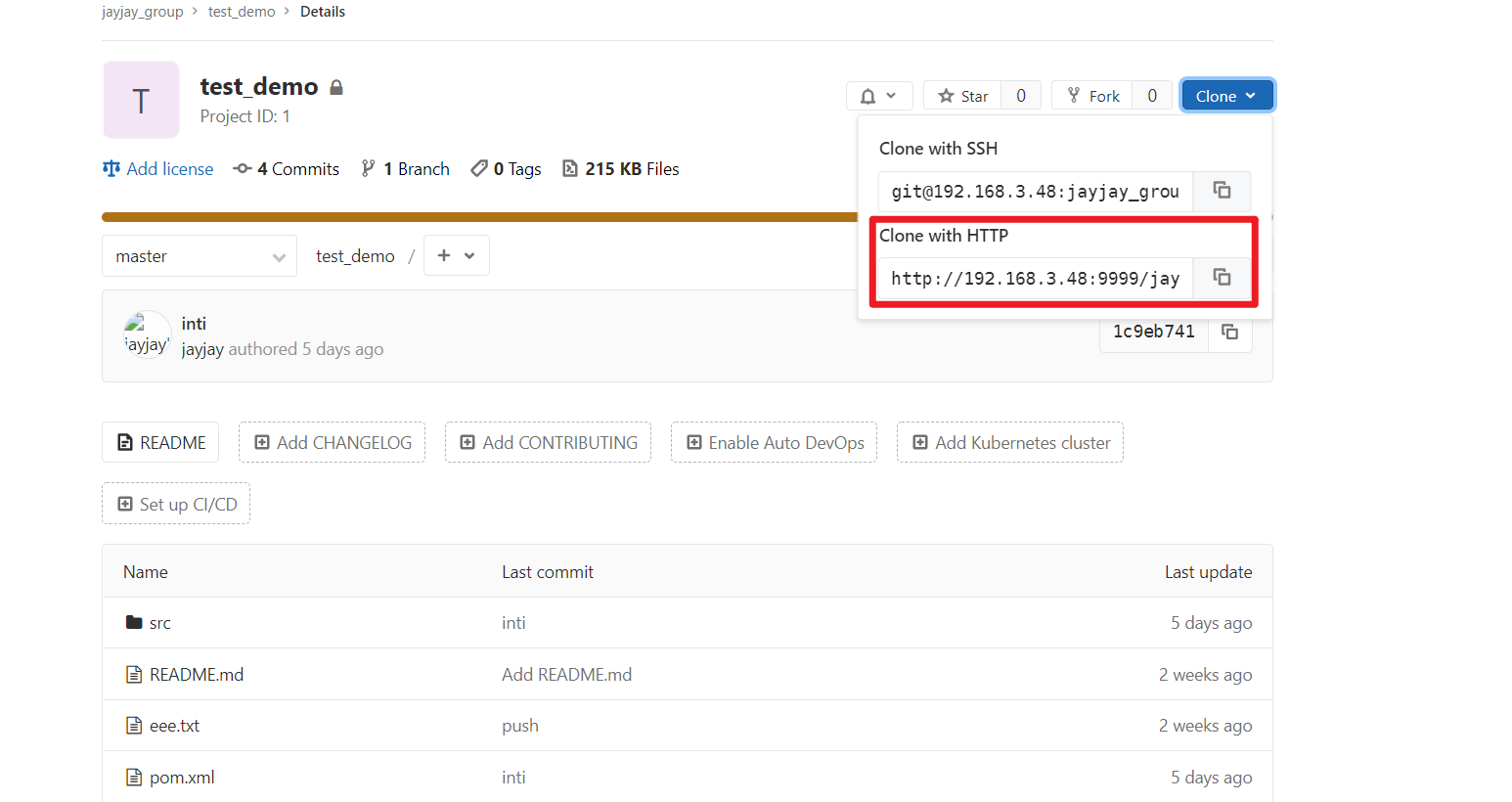Open the src folder

(x=159, y=623)
